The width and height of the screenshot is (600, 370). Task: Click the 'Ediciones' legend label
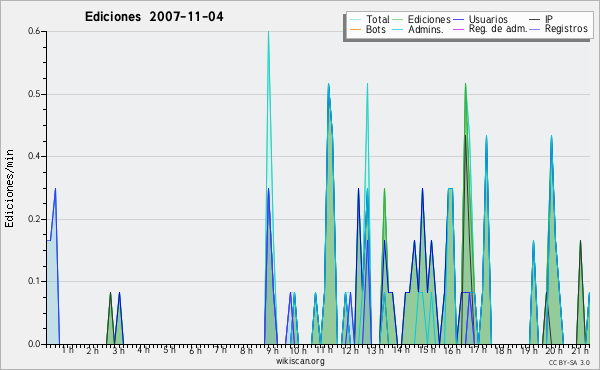coord(429,19)
